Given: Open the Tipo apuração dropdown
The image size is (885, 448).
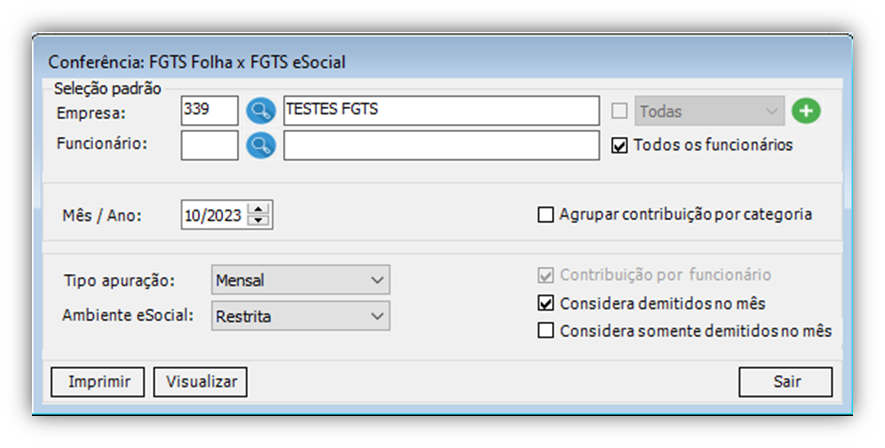Looking at the screenshot, I should click(x=300, y=280).
